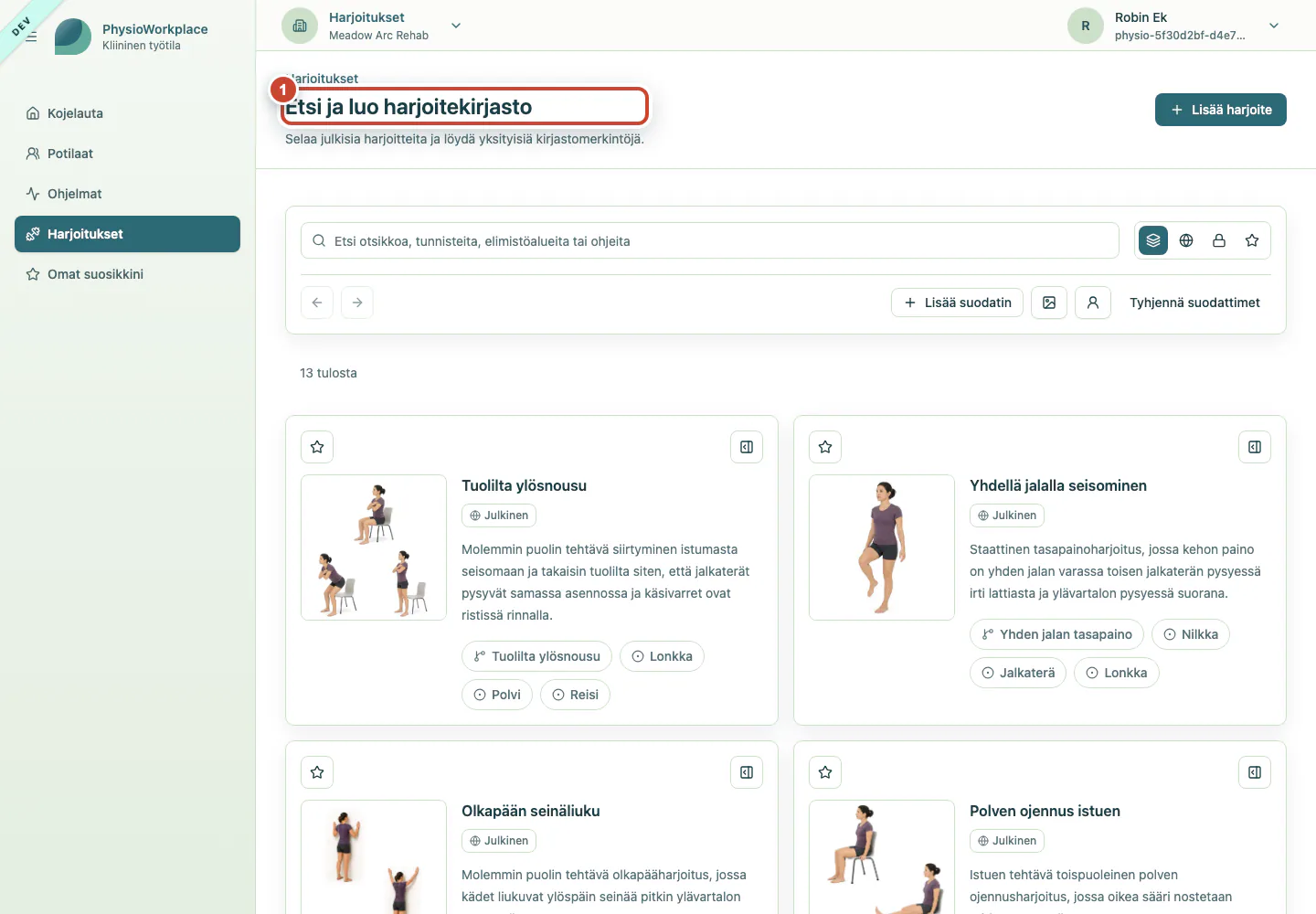The width and height of the screenshot is (1316, 914).
Task: Filter to public exercises with globe icon
Action: pyautogui.click(x=1186, y=240)
